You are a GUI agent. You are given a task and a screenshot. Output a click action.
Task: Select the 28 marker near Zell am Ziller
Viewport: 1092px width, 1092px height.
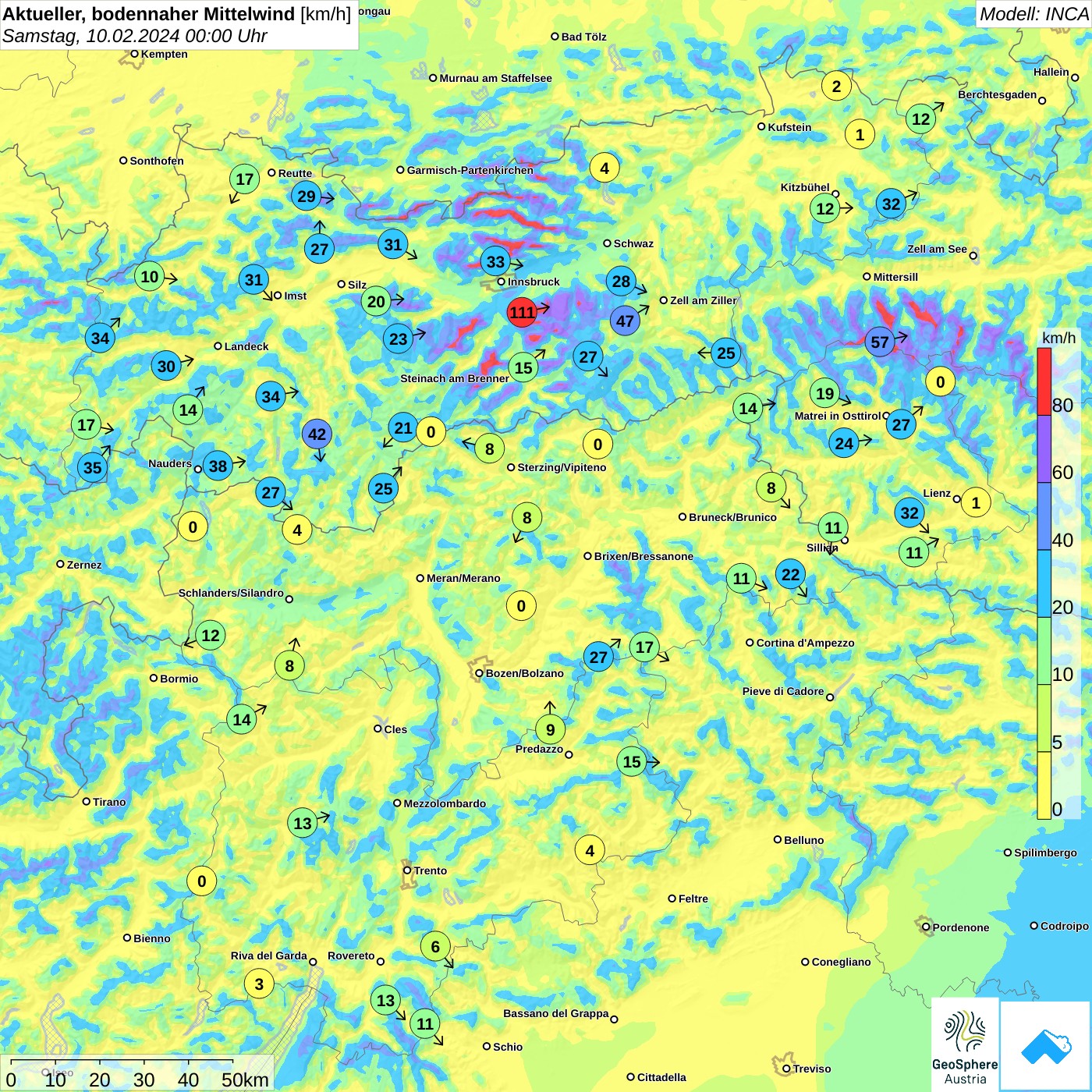coord(621,282)
